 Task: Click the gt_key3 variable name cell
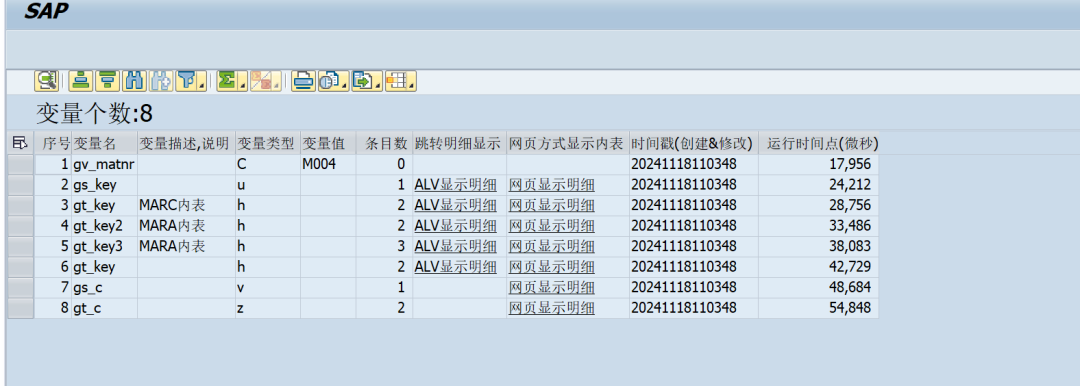click(x=104, y=246)
